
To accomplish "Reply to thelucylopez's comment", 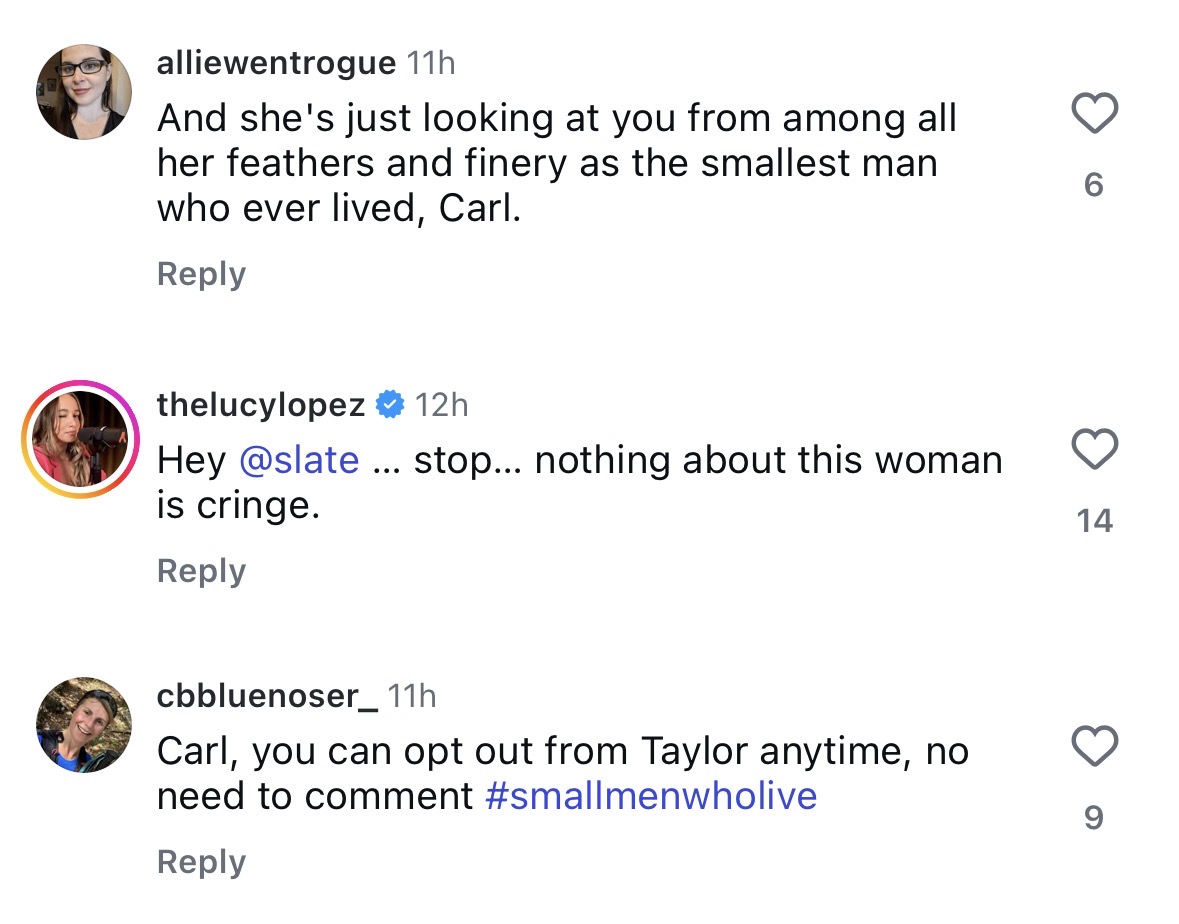I will coord(201,571).
